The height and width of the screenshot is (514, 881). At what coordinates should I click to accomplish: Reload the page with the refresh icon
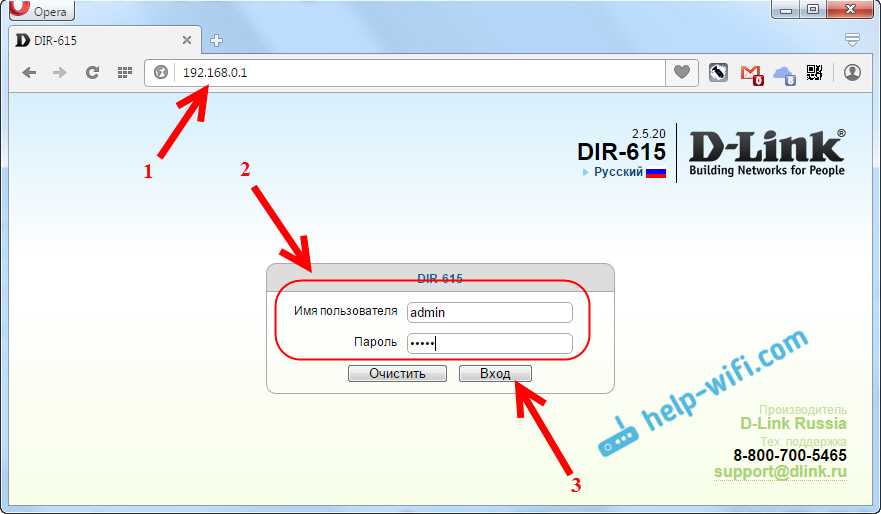click(92, 72)
